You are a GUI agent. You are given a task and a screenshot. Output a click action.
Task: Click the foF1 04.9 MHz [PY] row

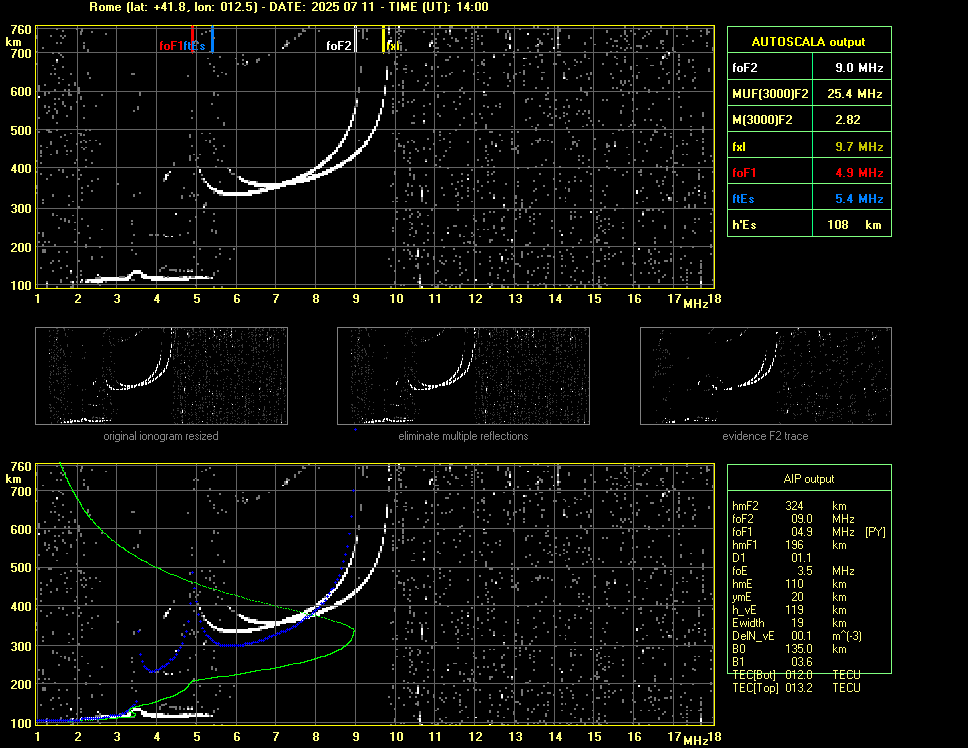click(x=809, y=532)
